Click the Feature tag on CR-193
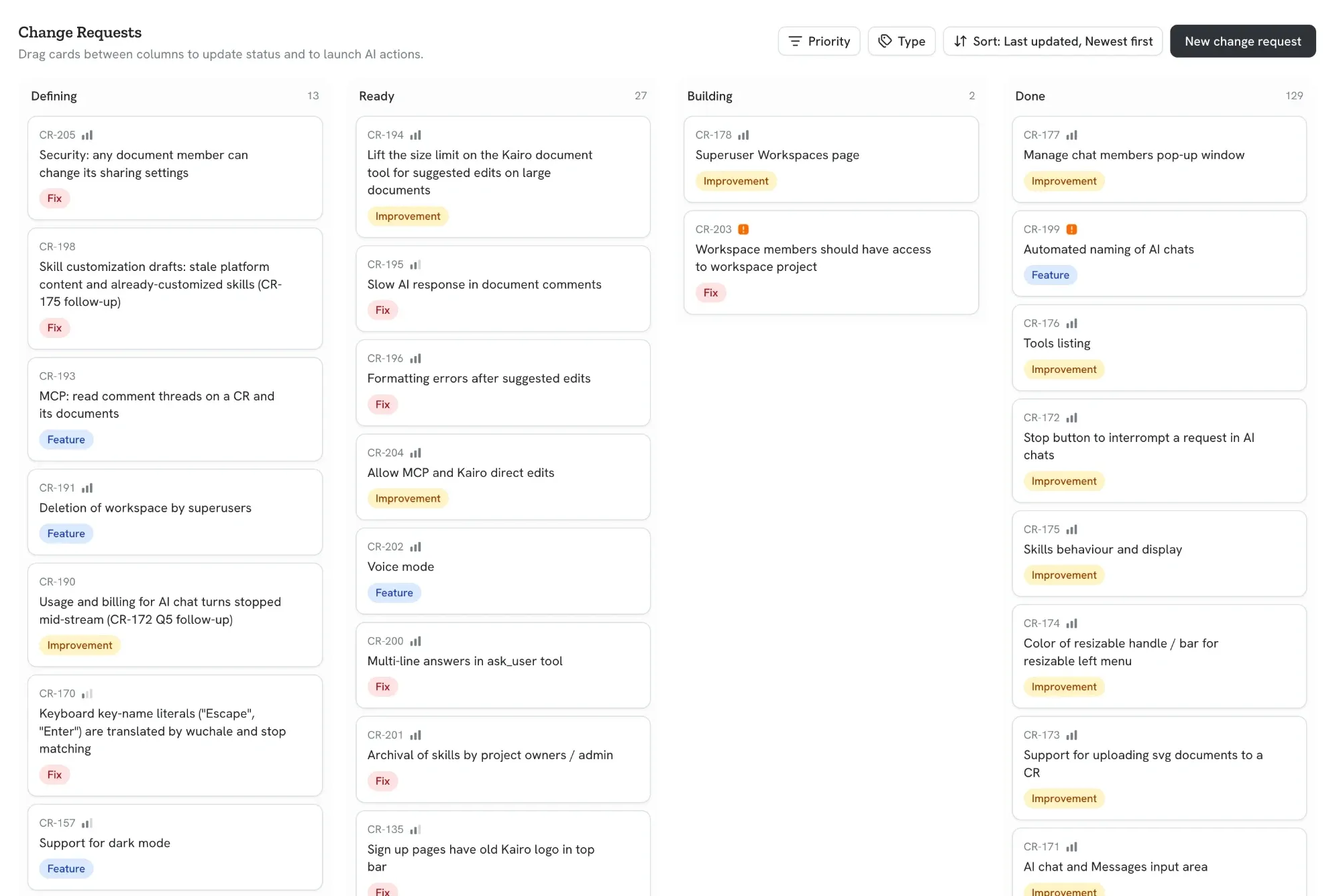This screenshot has height=896, width=1339. point(66,440)
